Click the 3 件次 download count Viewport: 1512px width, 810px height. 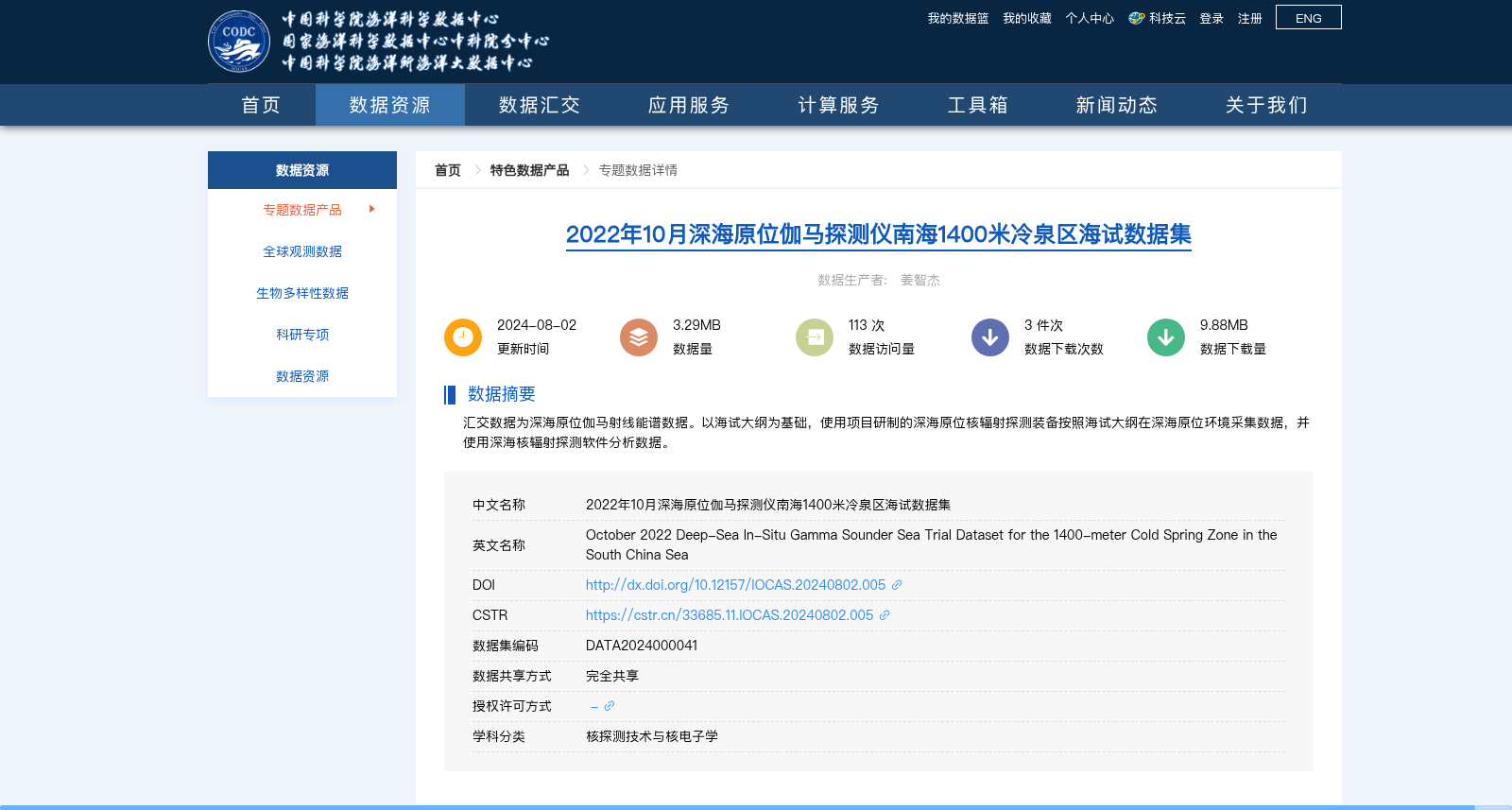1043,325
